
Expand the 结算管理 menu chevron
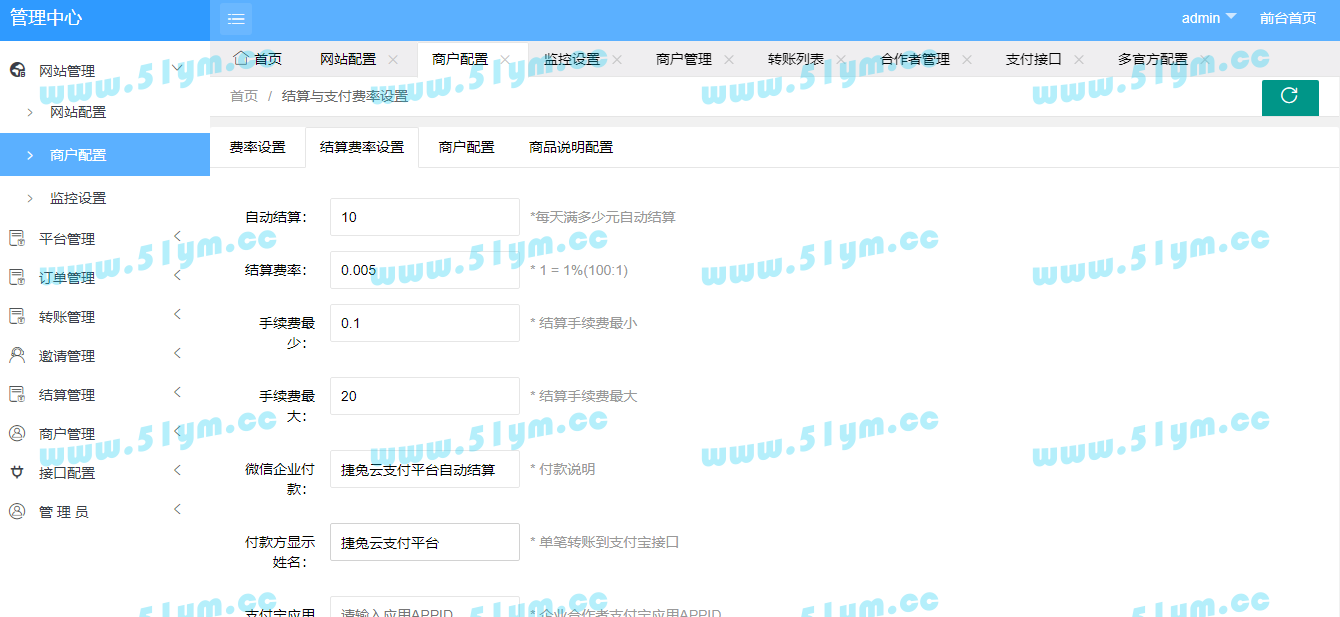coord(178,392)
